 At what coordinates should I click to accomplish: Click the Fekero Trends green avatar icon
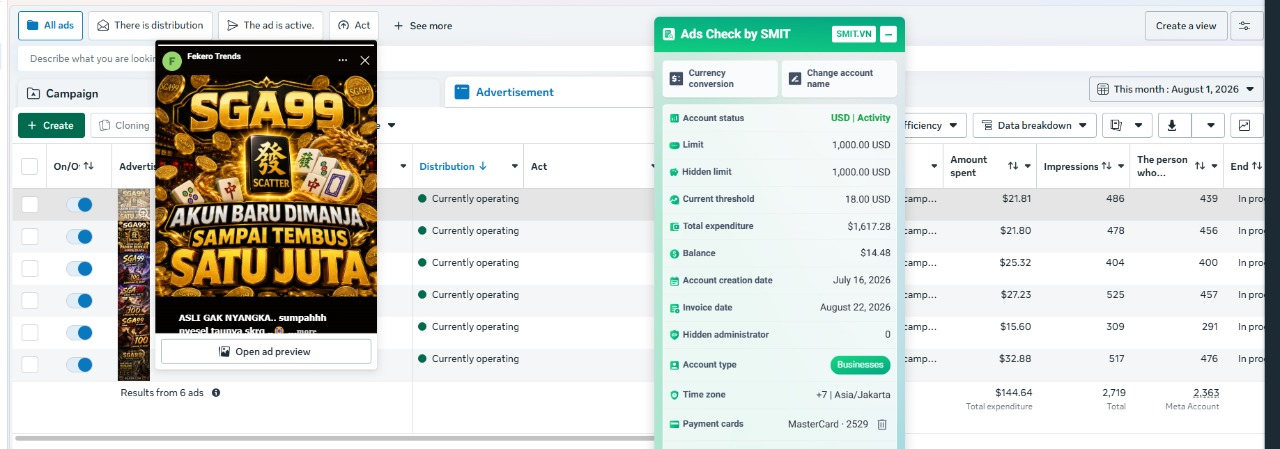172,60
